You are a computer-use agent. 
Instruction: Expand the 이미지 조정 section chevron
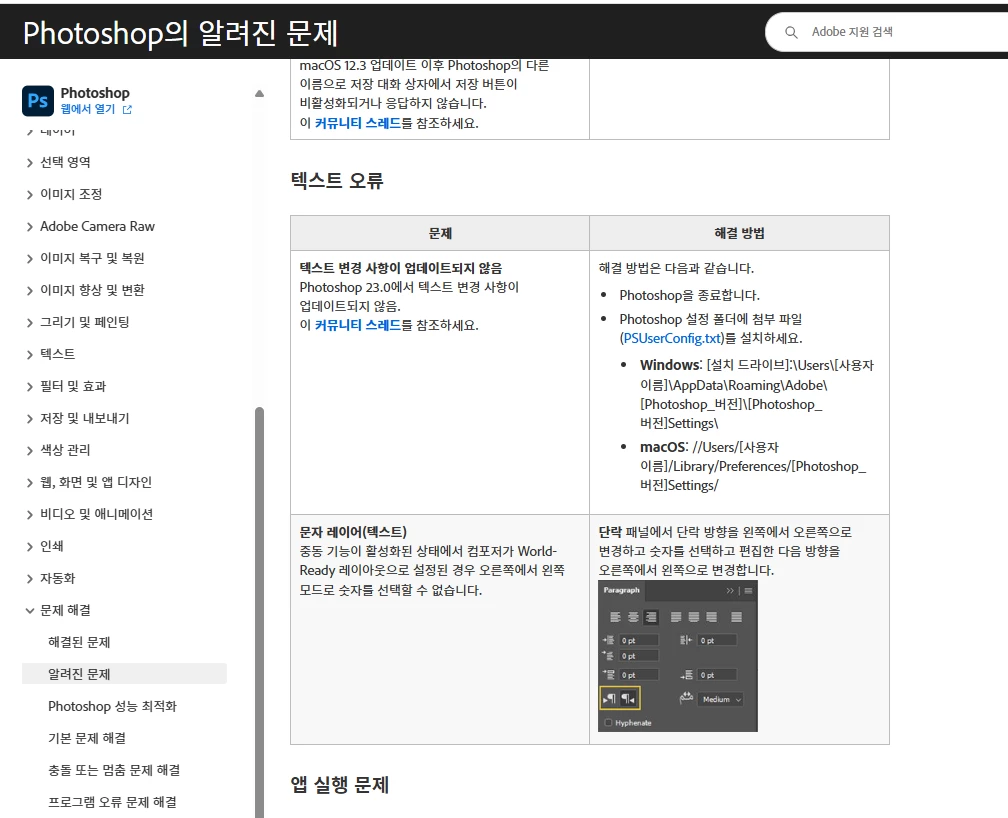tap(30, 195)
